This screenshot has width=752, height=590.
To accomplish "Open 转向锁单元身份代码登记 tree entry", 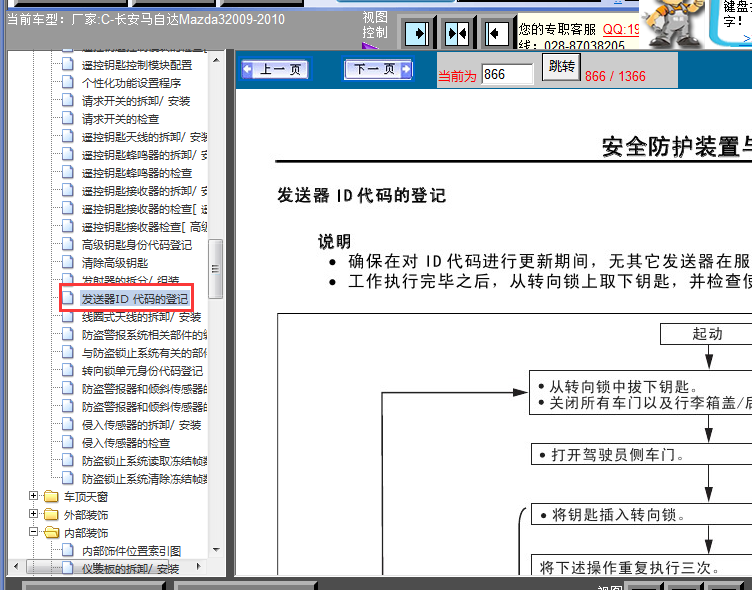I will point(142,371).
